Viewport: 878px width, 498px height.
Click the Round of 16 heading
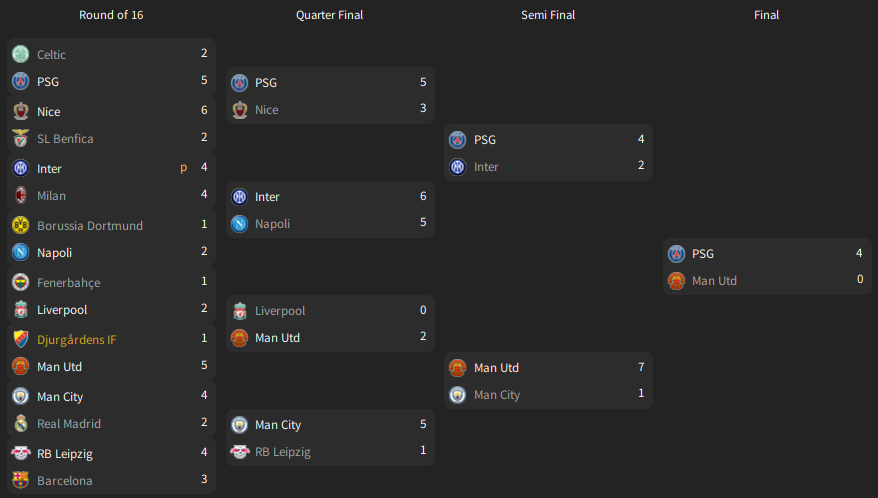(x=111, y=15)
